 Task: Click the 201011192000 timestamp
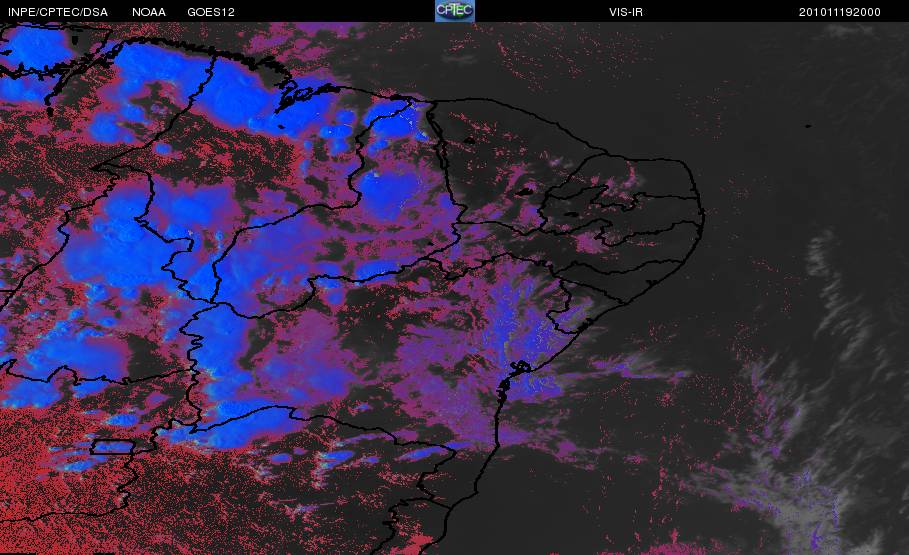839,12
